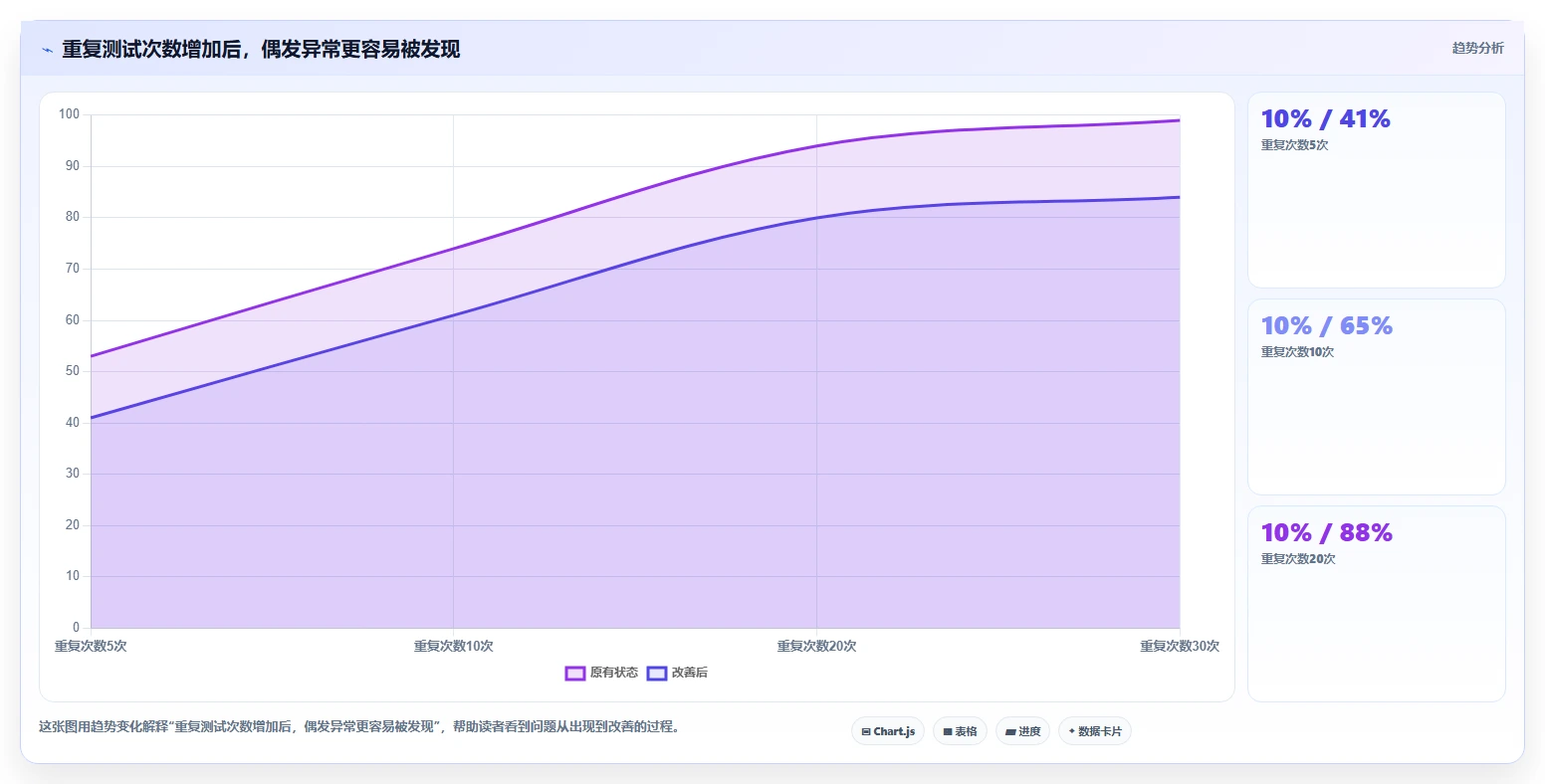Click the lightning icon beside the title
The height and width of the screenshot is (784, 1545).
47,50
